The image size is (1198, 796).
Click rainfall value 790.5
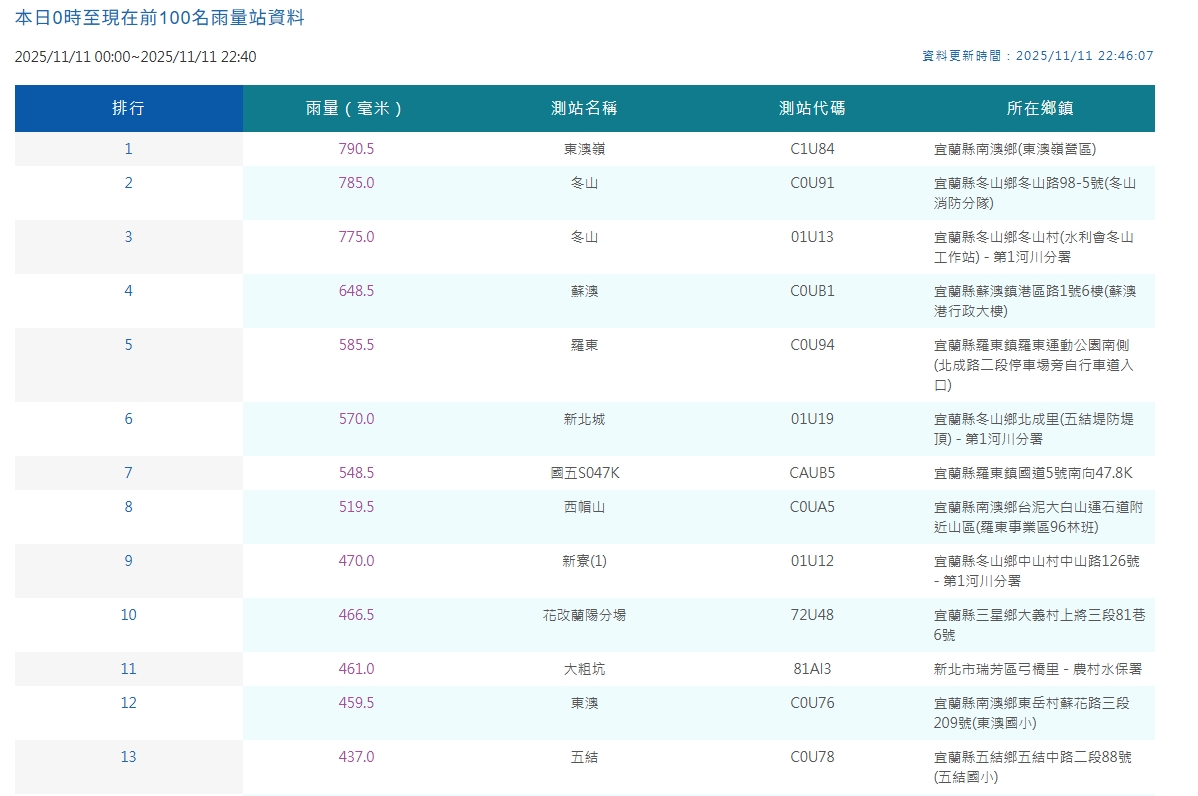tap(356, 149)
